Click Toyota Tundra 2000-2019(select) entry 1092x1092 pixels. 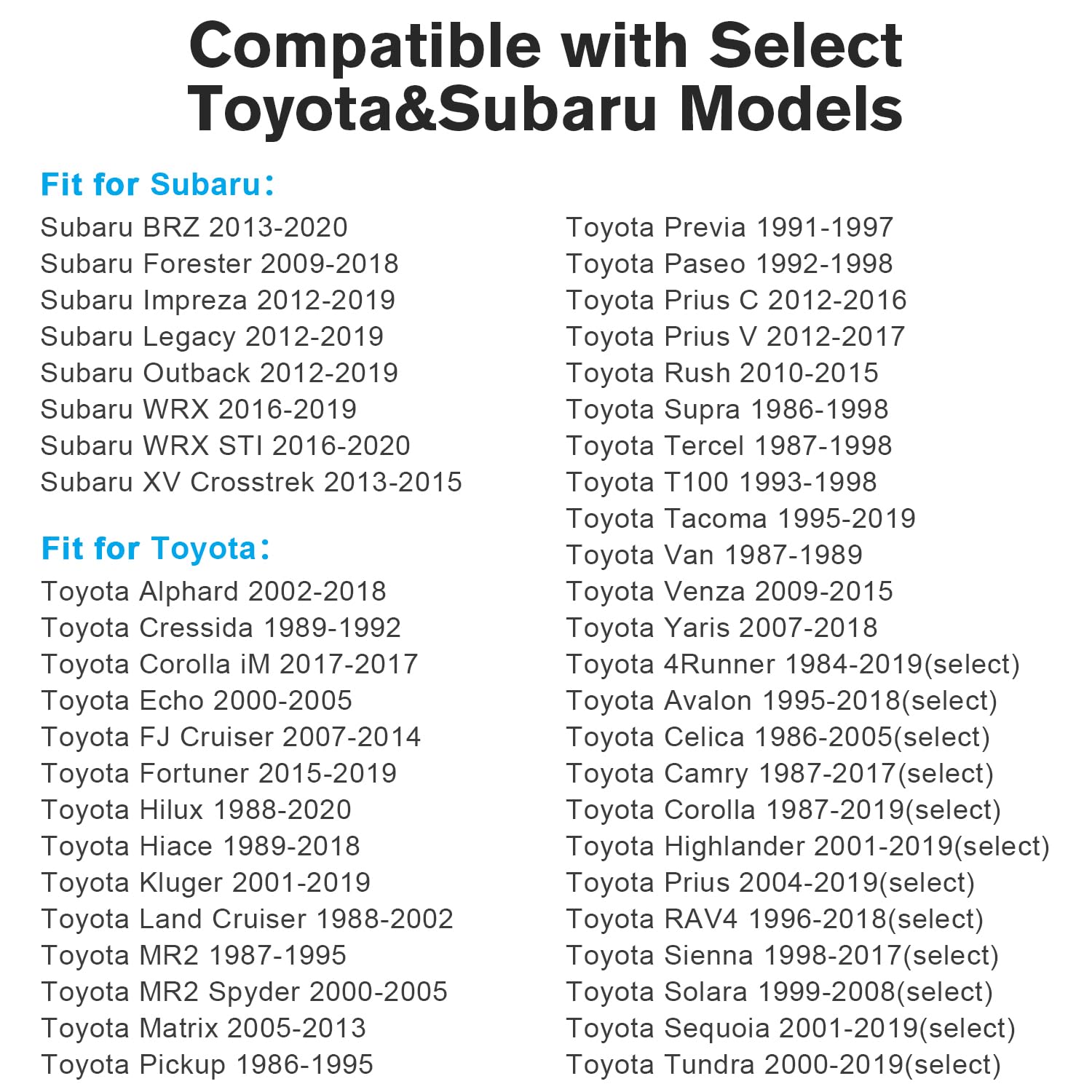pyautogui.click(x=784, y=1065)
